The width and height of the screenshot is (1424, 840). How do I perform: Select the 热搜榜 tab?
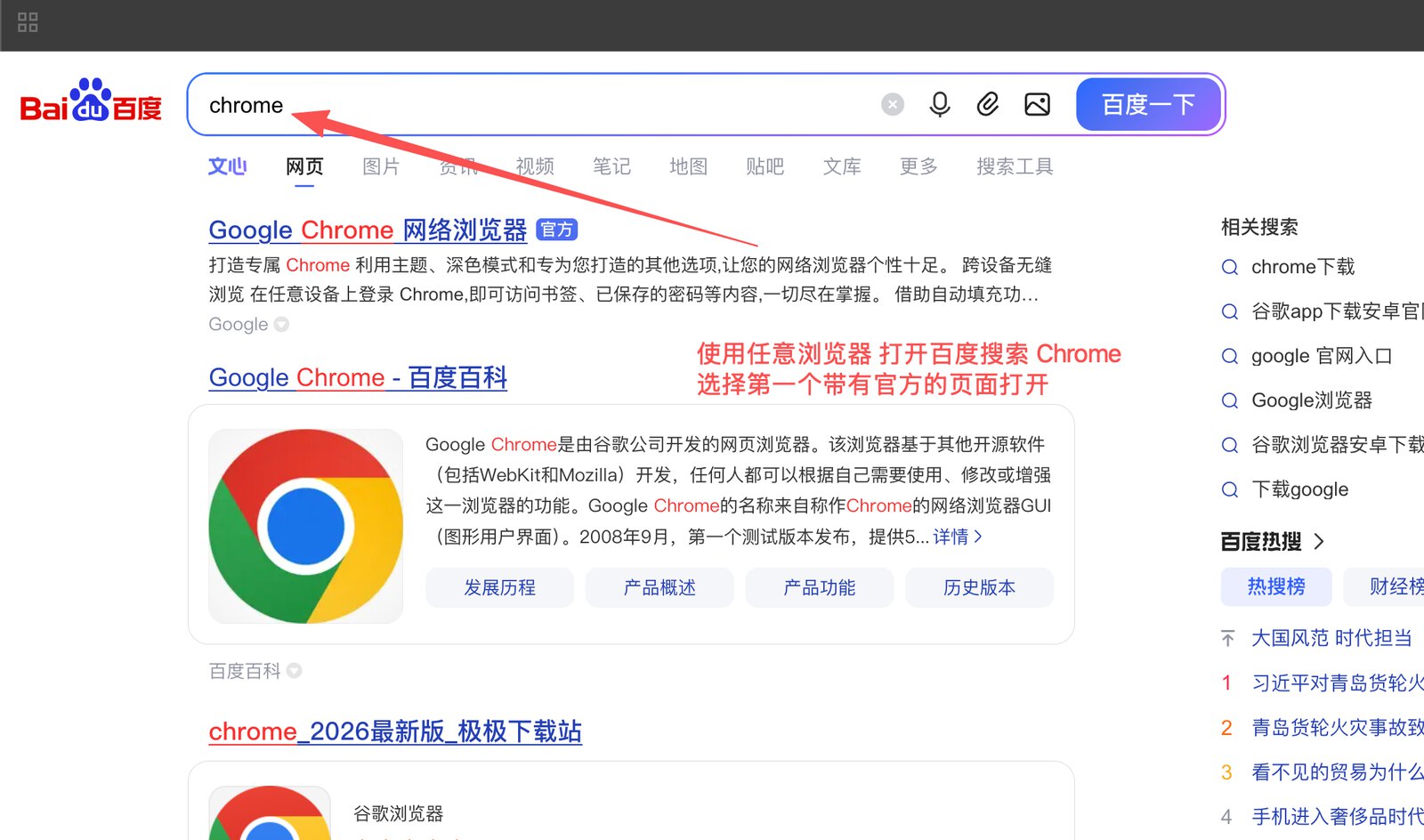[1276, 586]
